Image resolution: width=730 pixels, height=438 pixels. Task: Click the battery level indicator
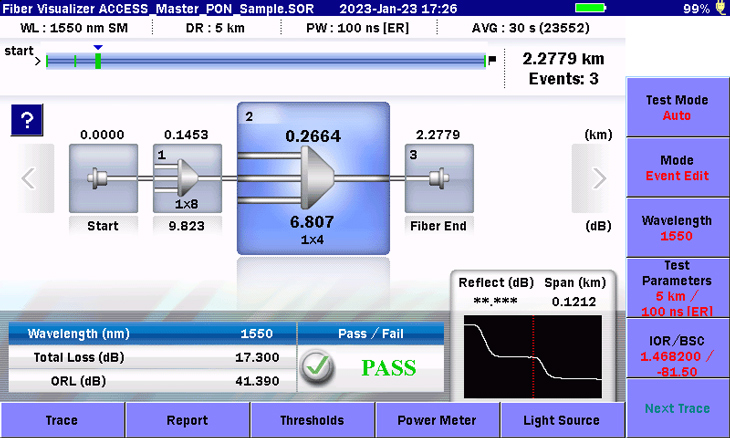click(590, 8)
